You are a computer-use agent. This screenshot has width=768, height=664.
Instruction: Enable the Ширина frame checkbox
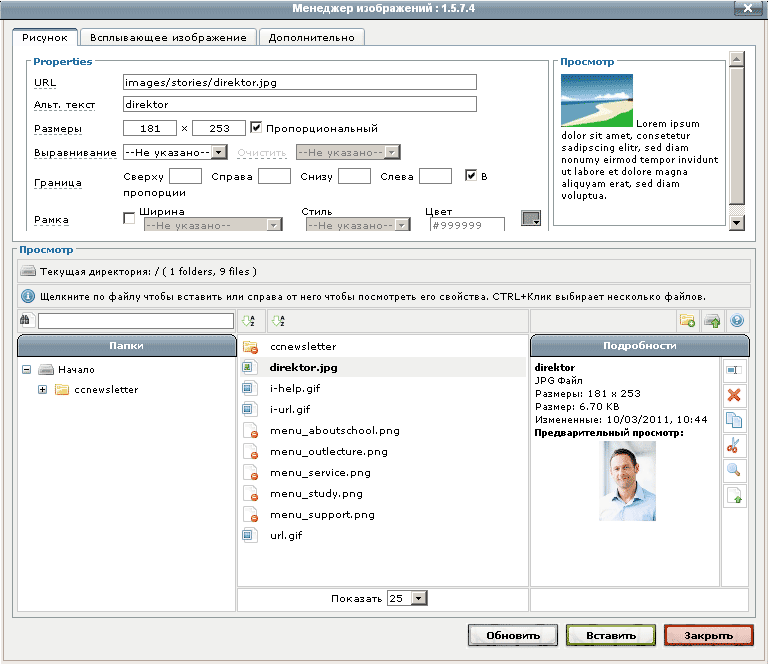128,218
